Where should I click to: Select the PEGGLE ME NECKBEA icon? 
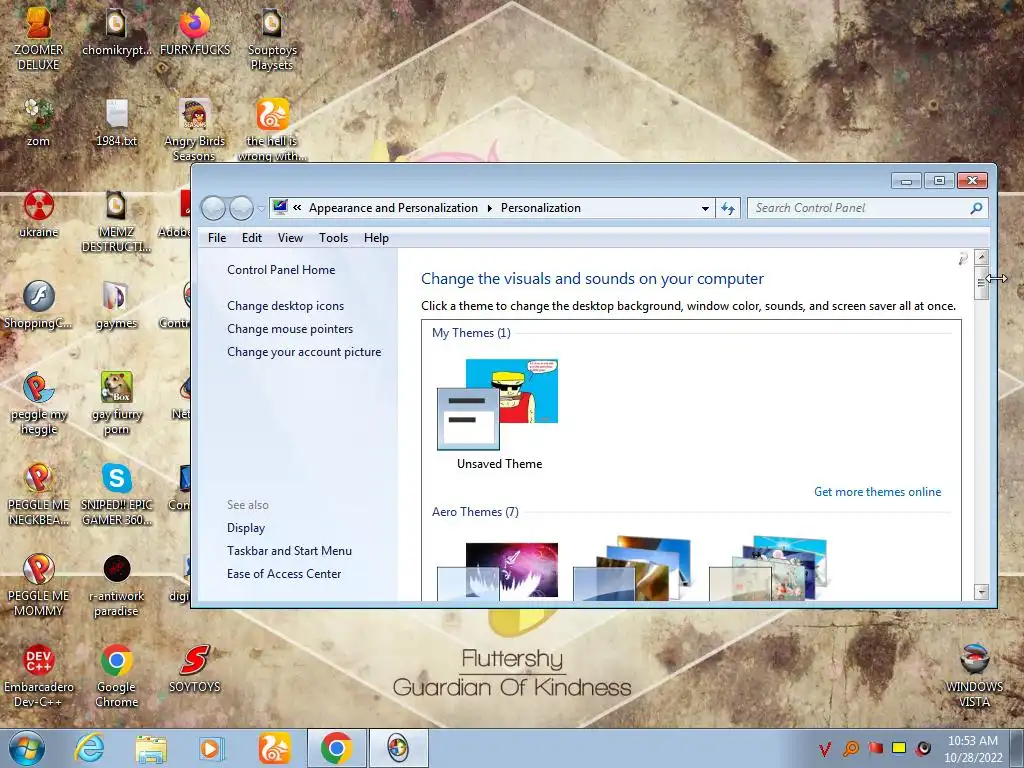pyautogui.click(x=38, y=494)
